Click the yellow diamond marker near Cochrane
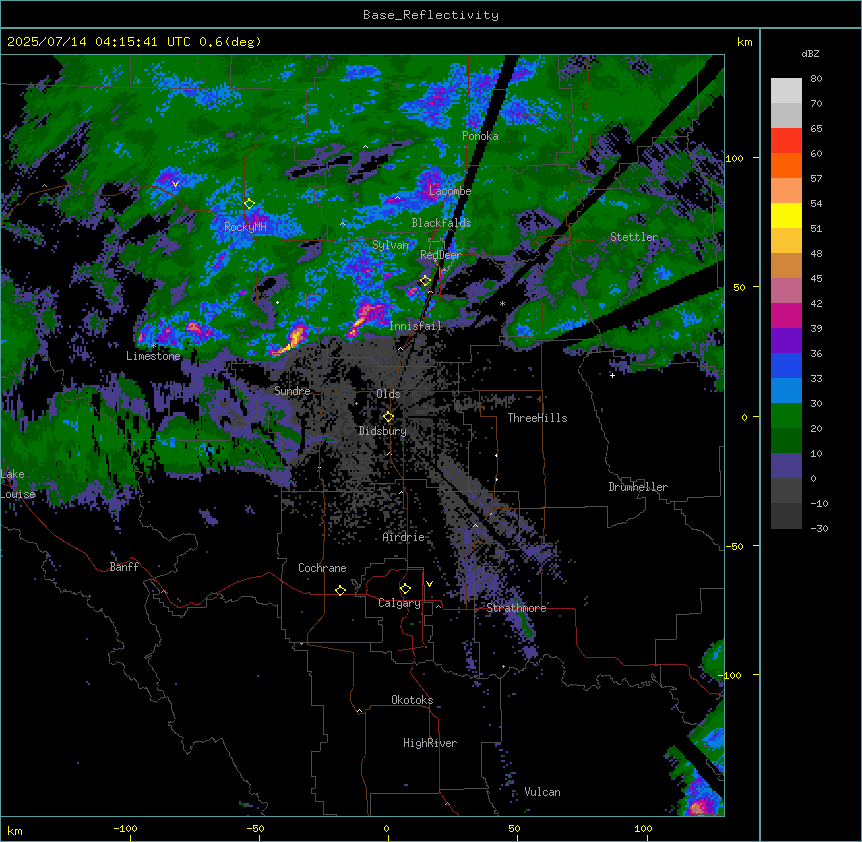862x842 pixels. click(340, 590)
